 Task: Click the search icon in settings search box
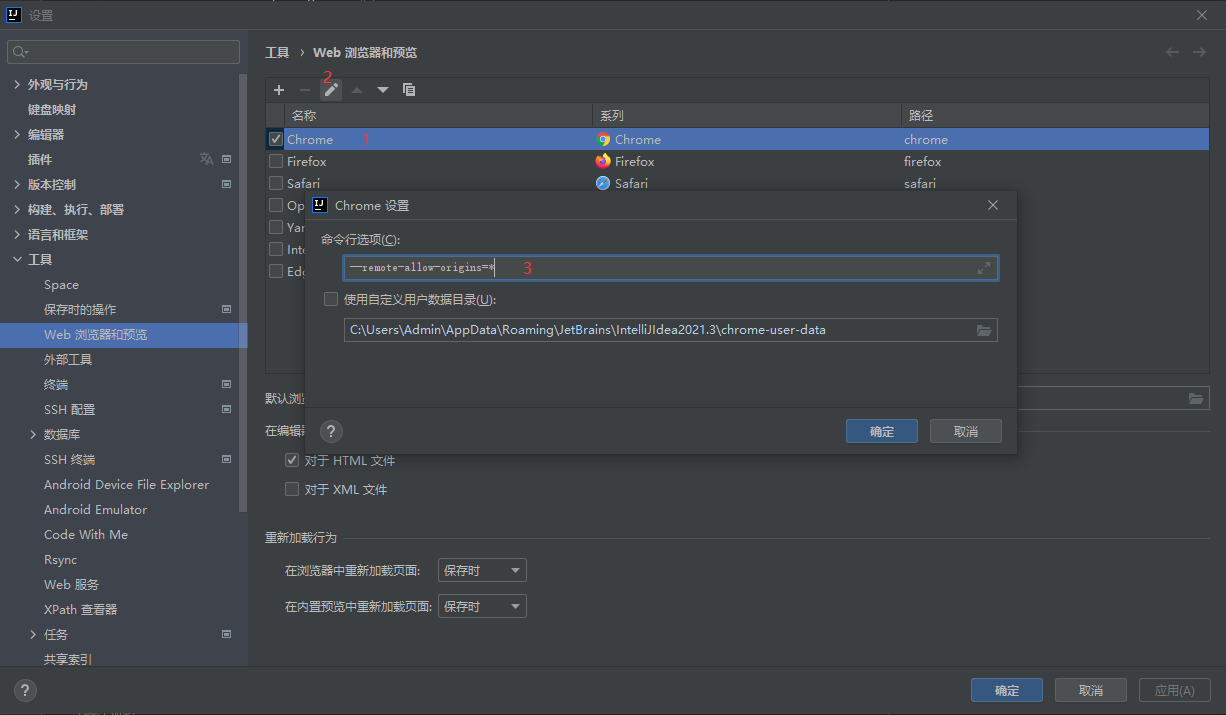pos(21,52)
